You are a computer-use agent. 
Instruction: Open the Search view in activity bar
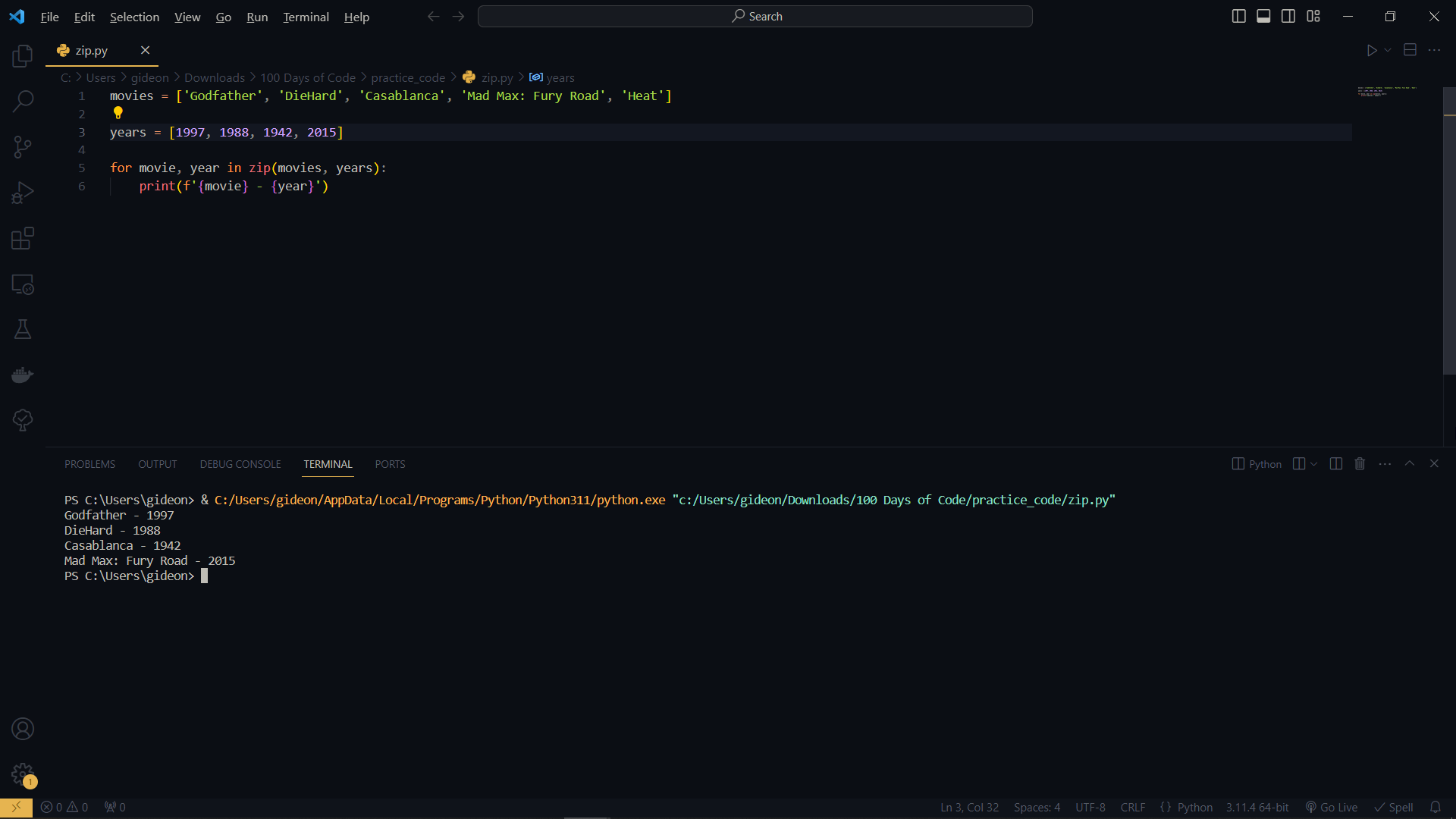pyautogui.click(x=23, y=101)
